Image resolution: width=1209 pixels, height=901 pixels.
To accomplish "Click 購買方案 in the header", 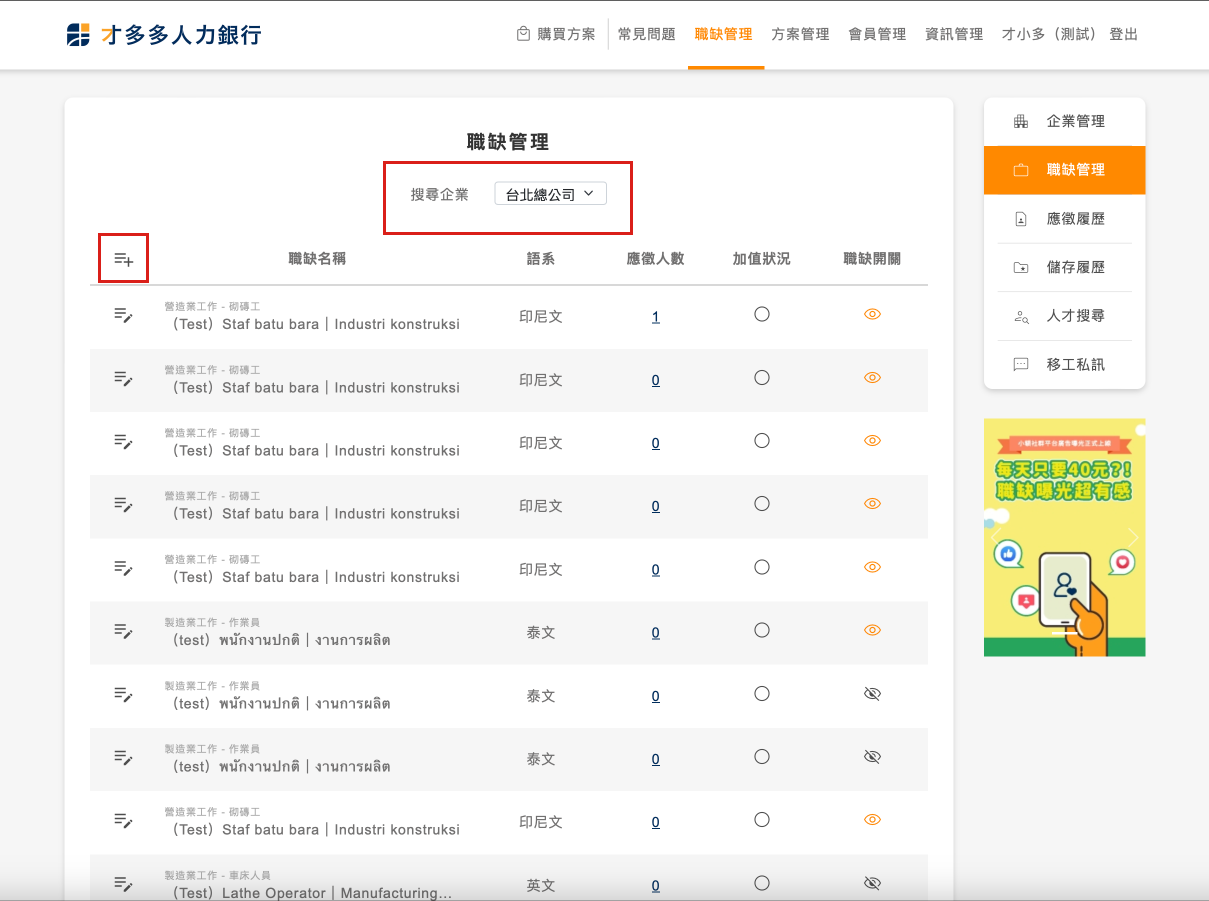I will click(556, 34).
